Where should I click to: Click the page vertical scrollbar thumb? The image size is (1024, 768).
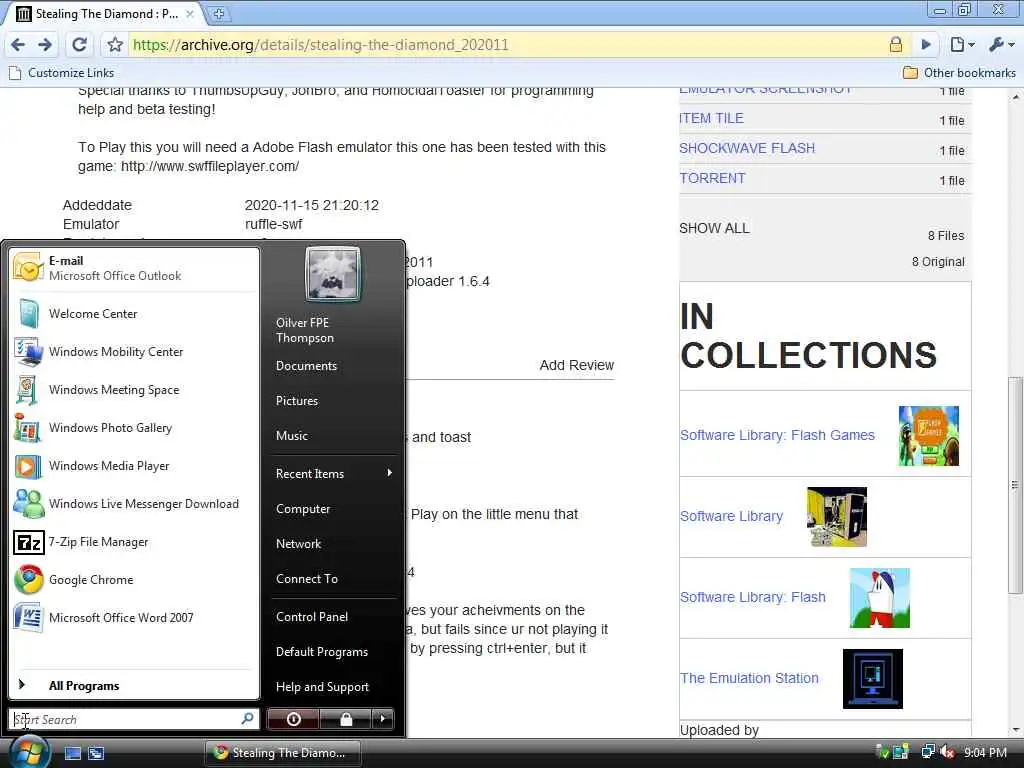coord(1014,485)
